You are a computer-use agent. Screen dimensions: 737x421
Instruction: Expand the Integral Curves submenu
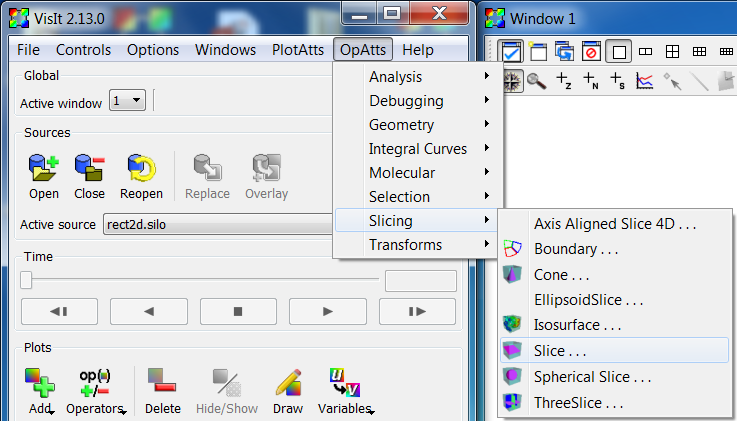pos(416,148)
